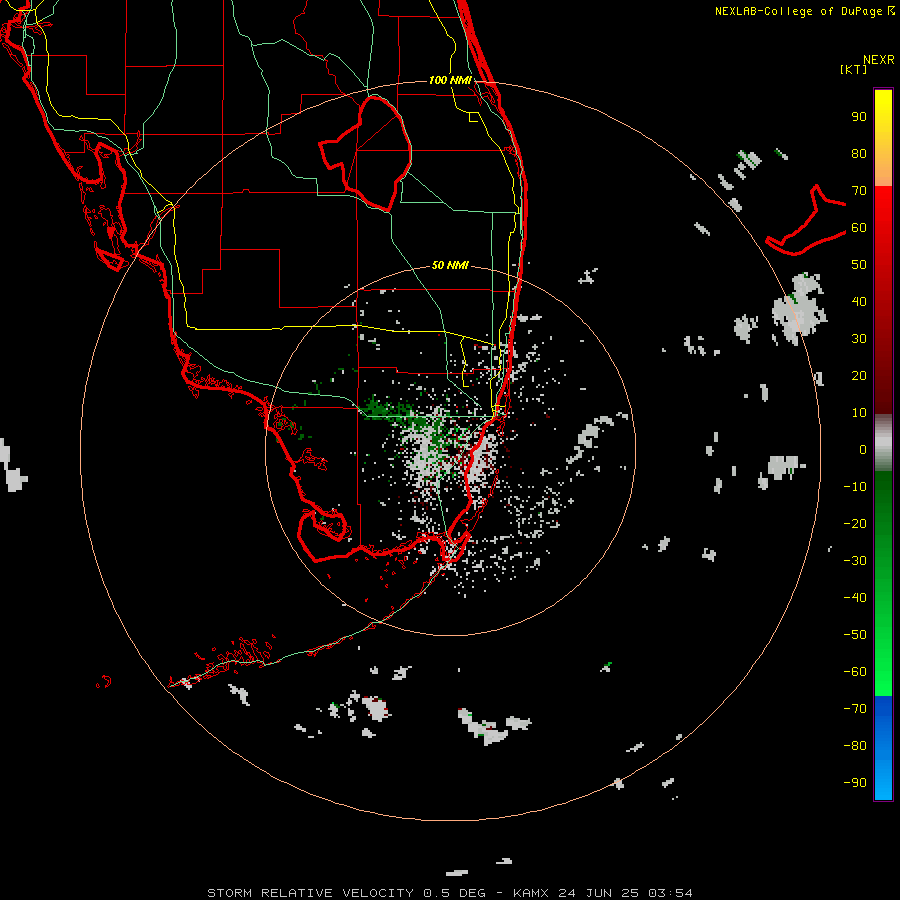This screenshot has height=900, width=900.
Task: Pick the yellow top segment of the color bar
Action: point(883,138)
